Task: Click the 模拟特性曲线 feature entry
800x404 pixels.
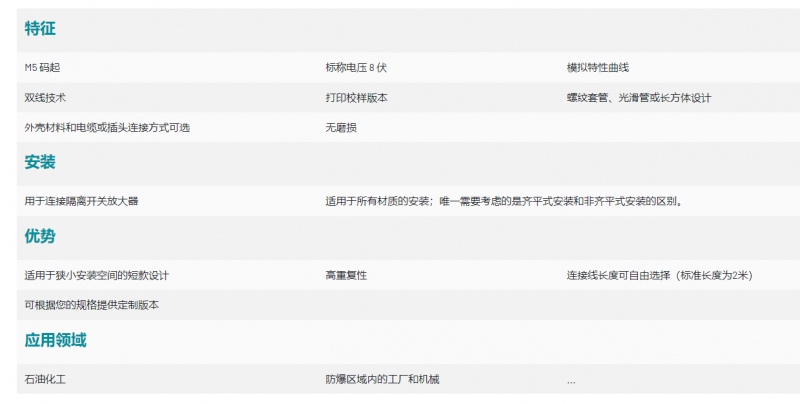Action: click(597, 68)
